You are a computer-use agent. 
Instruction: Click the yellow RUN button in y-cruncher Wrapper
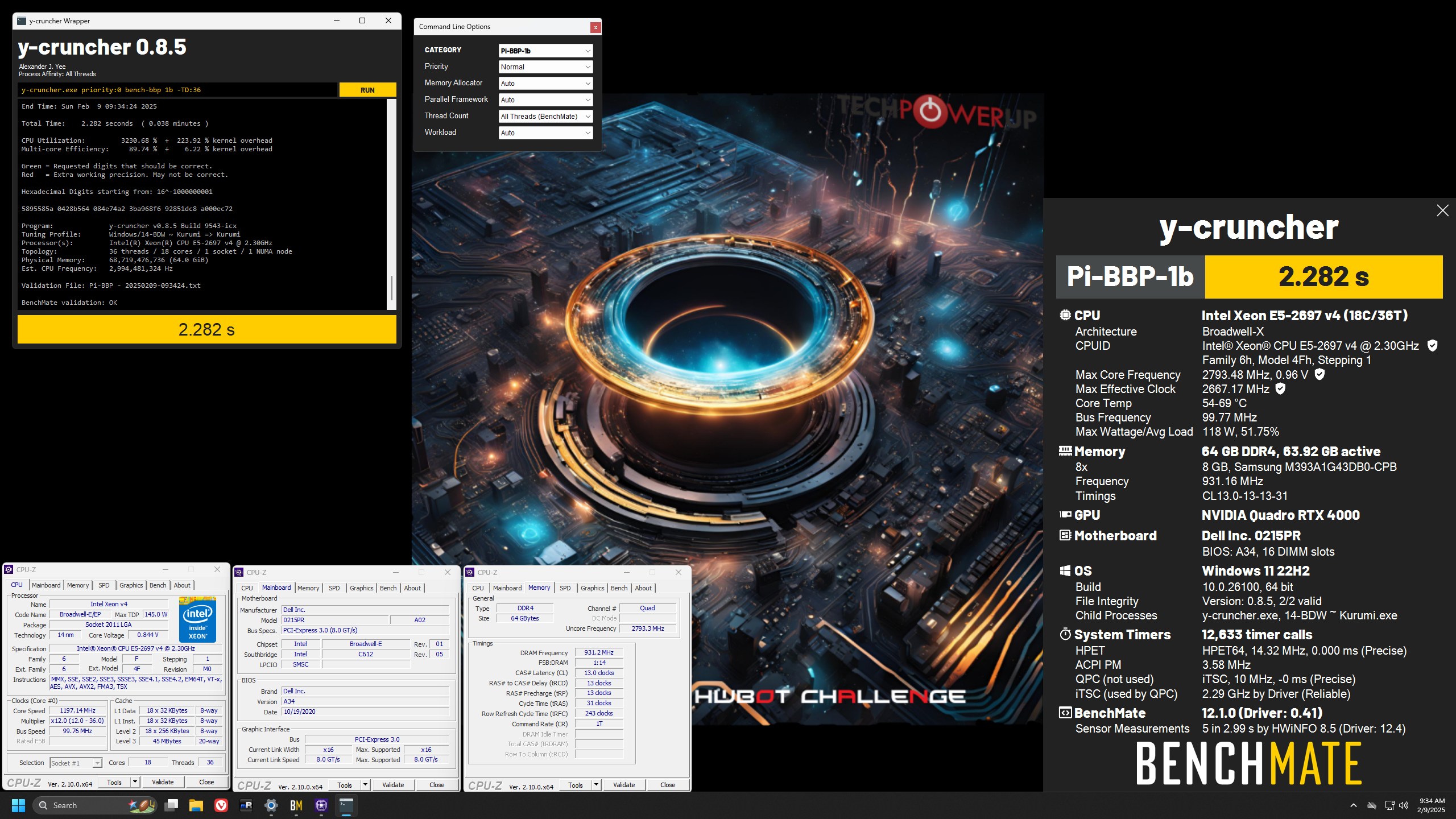point(367,90)
